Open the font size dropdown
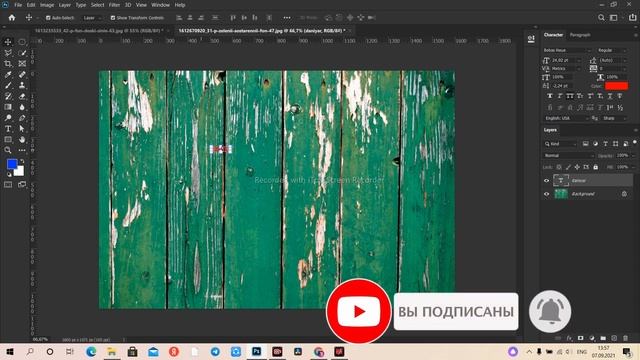The image size is (640, 360). [x=566, y=60]
